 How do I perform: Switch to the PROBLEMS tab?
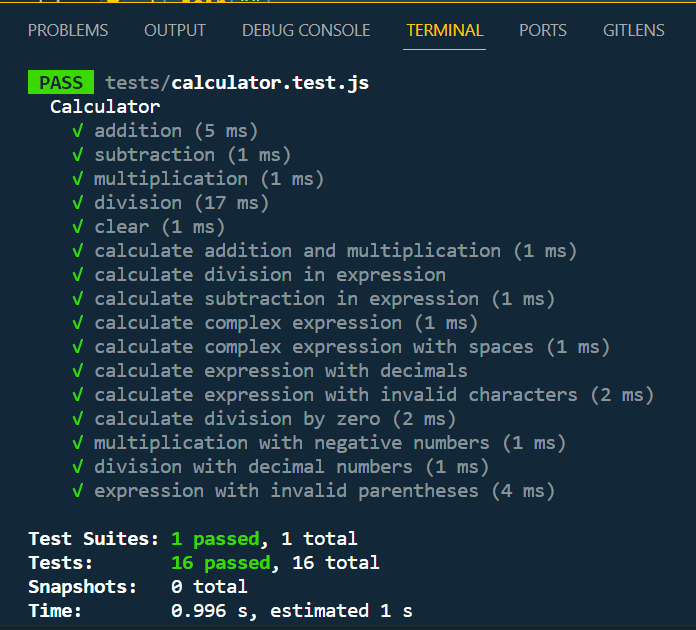click(68, 31)
